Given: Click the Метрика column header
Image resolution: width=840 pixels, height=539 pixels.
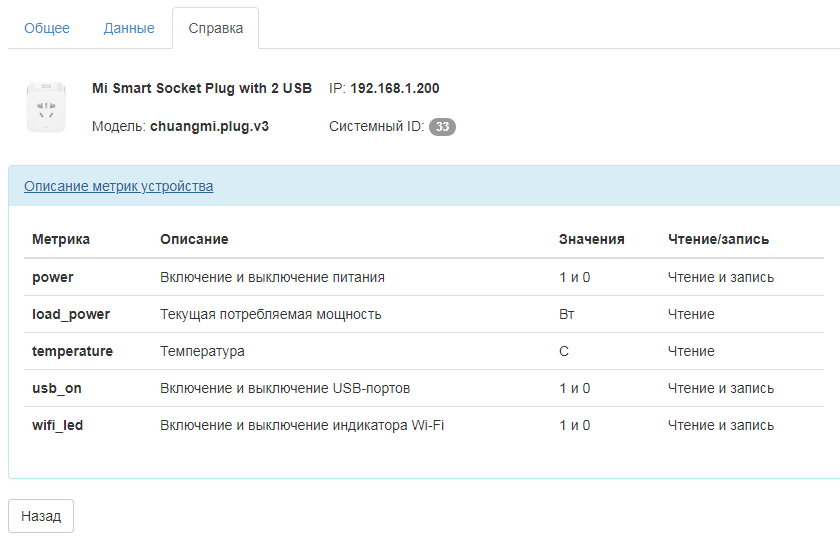Looking at the screenshot, I should click(61, 239).
